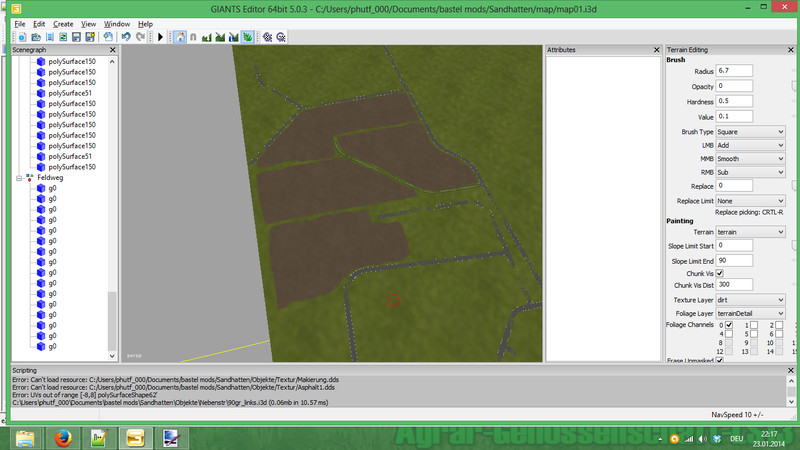Click the Opacity input field
The width and height of the screenshot is (800, 450).
[x=734, y=86]
